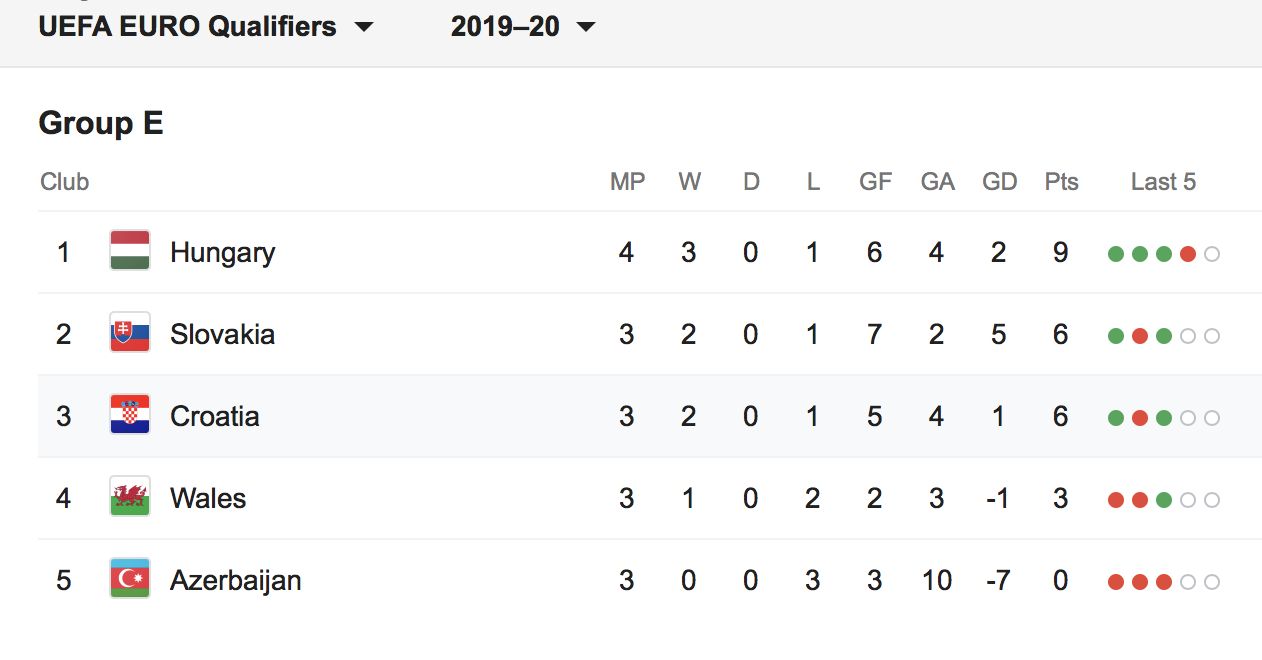Viewport: 1262px width, 660px height.
Task: Click Hungary's red loss dot in Last 5
Action: (1188, 254)
